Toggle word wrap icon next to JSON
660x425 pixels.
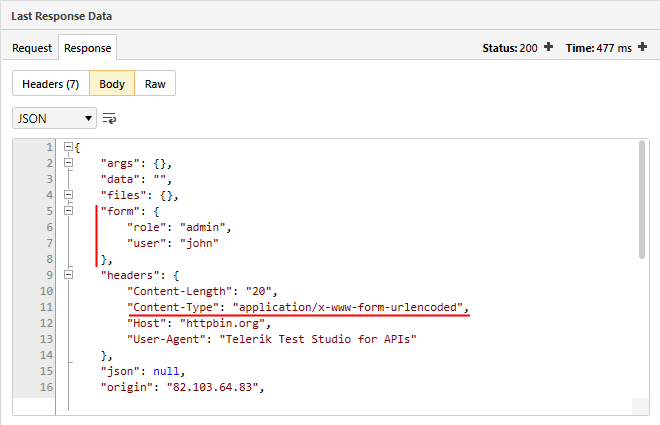[109, 119]
